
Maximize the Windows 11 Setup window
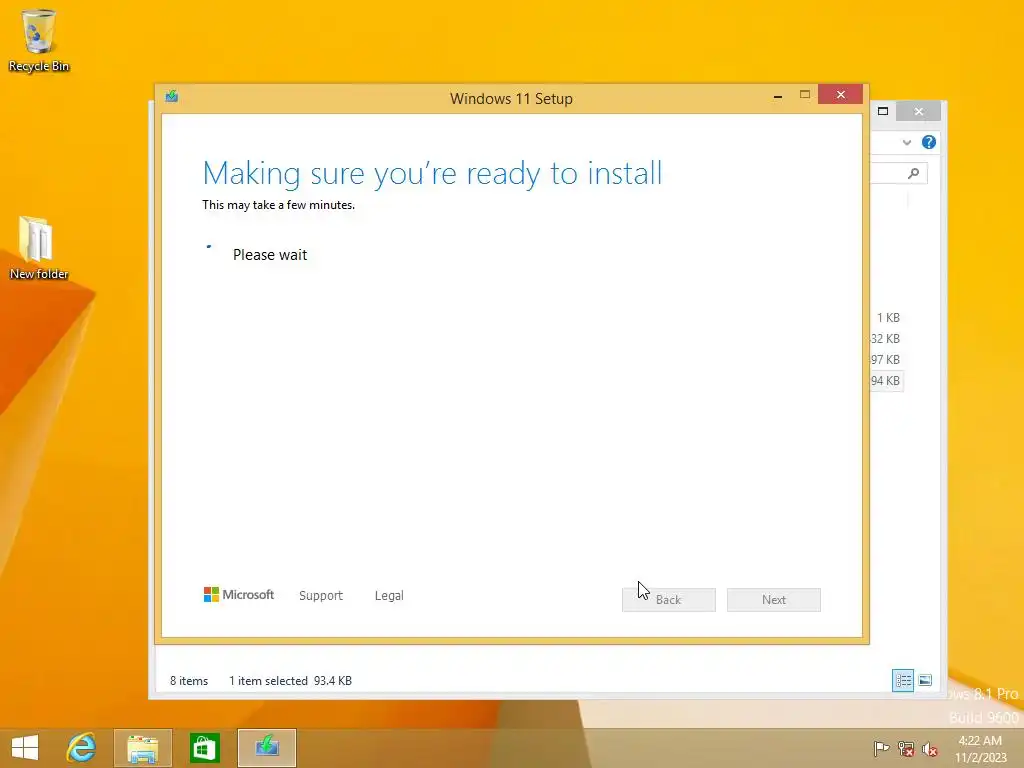click(x=805, y=95)
